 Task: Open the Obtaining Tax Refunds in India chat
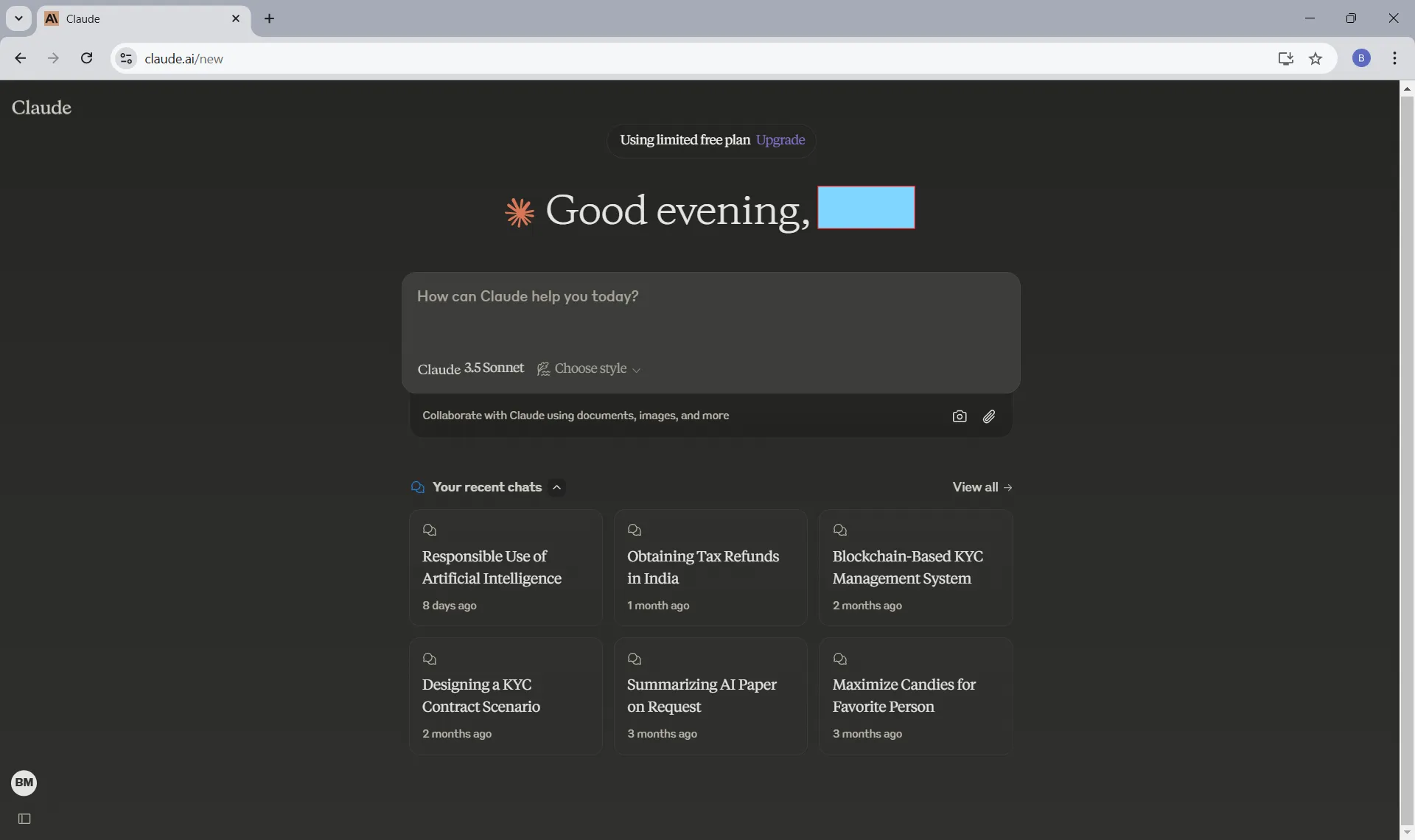(x=710, y=567)
